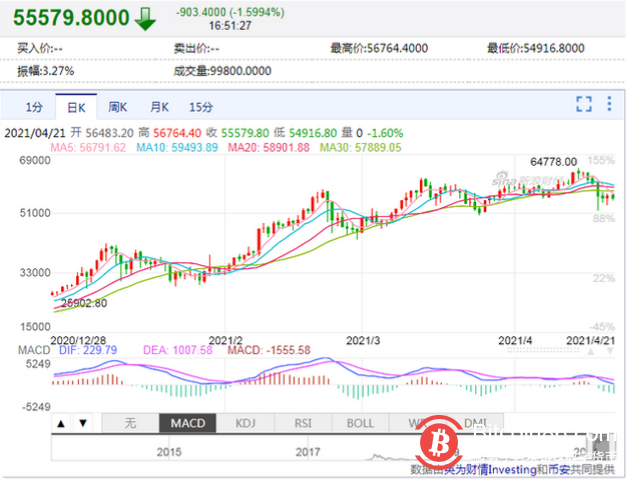Click the 最低价:54916.8000 value

pyautogui.click(x=536, y=48)
